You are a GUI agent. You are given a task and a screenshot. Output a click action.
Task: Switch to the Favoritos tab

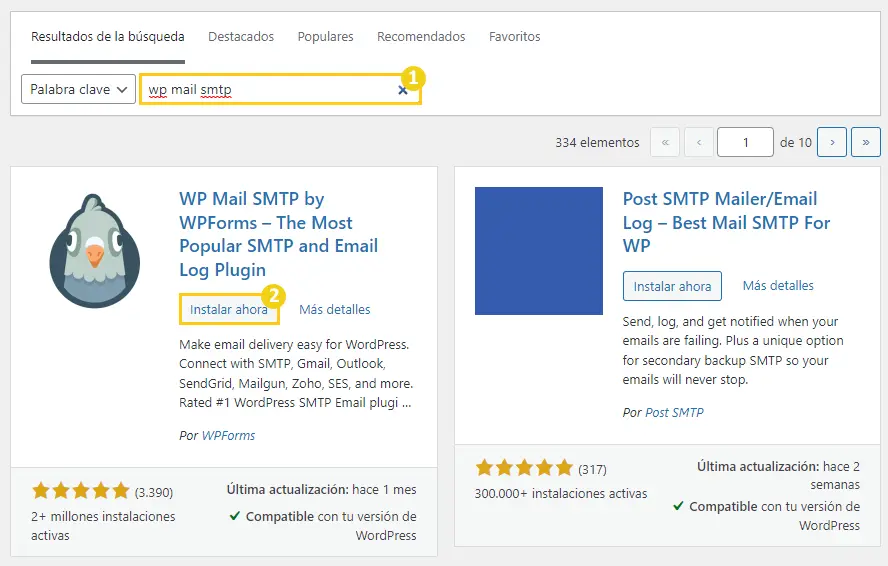pos(514,37)
